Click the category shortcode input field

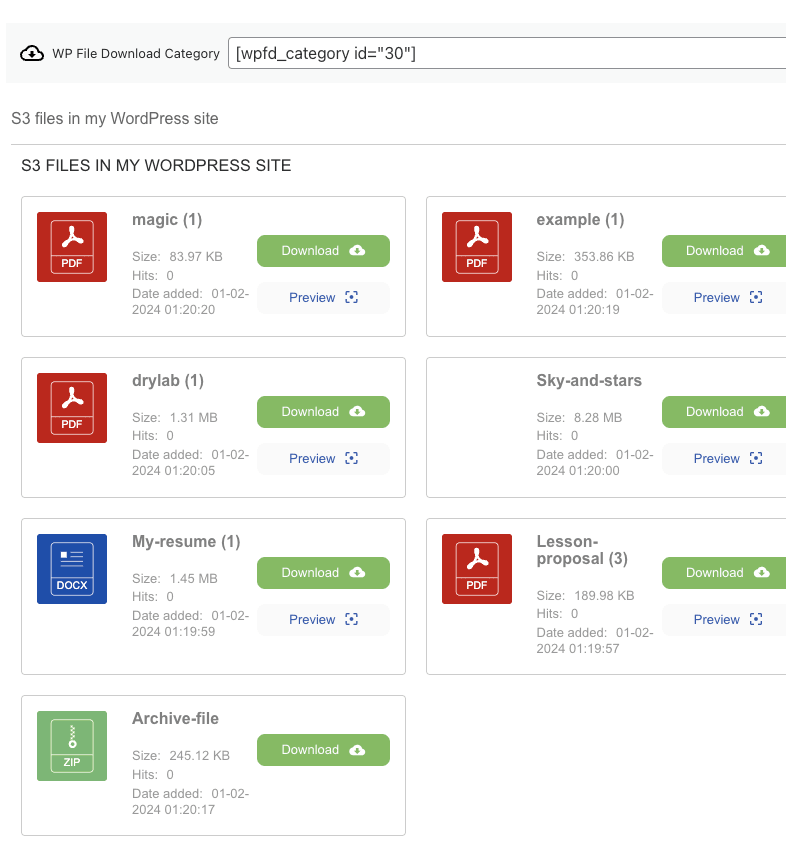coord(506,53)
